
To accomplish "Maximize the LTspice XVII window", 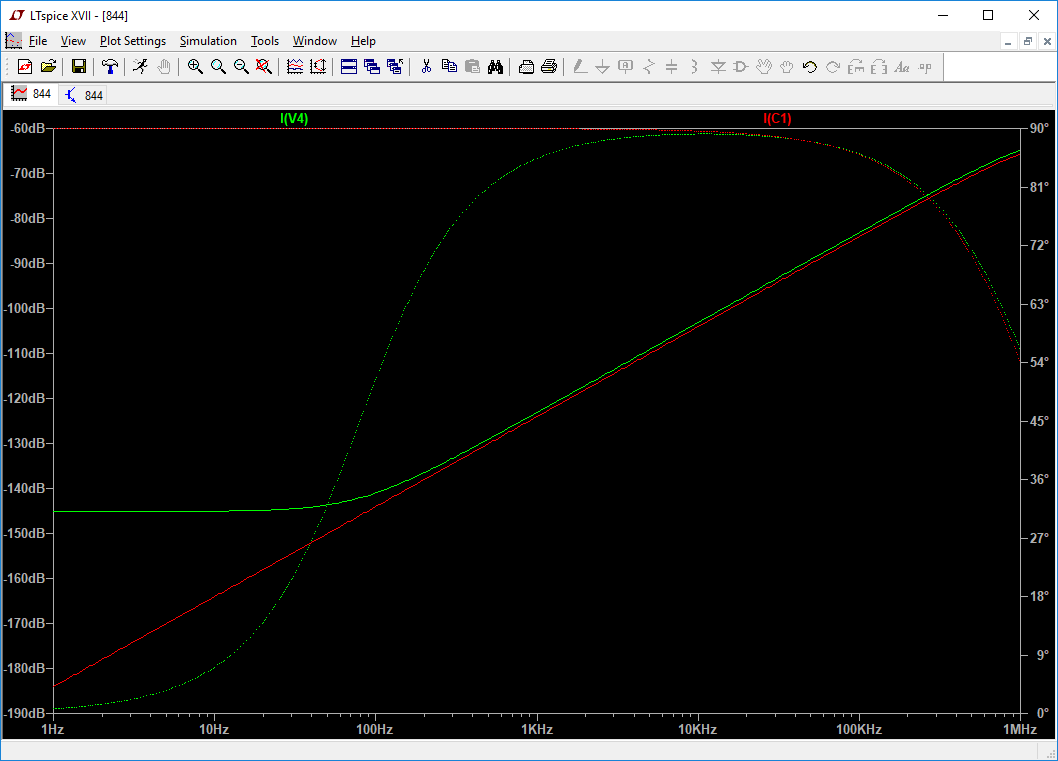I will coord(988,15).
